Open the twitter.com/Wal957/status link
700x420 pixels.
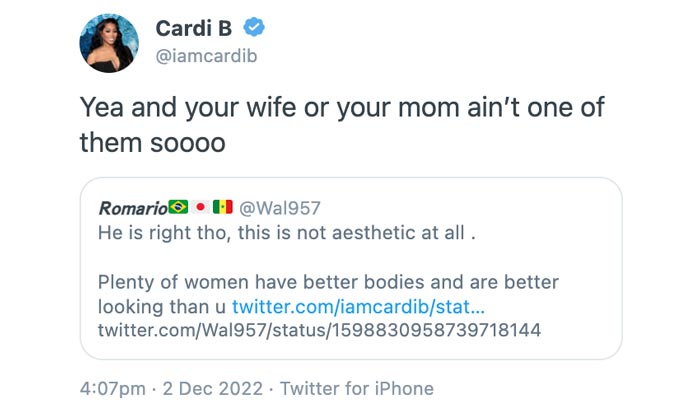click(x=319, y=330)
